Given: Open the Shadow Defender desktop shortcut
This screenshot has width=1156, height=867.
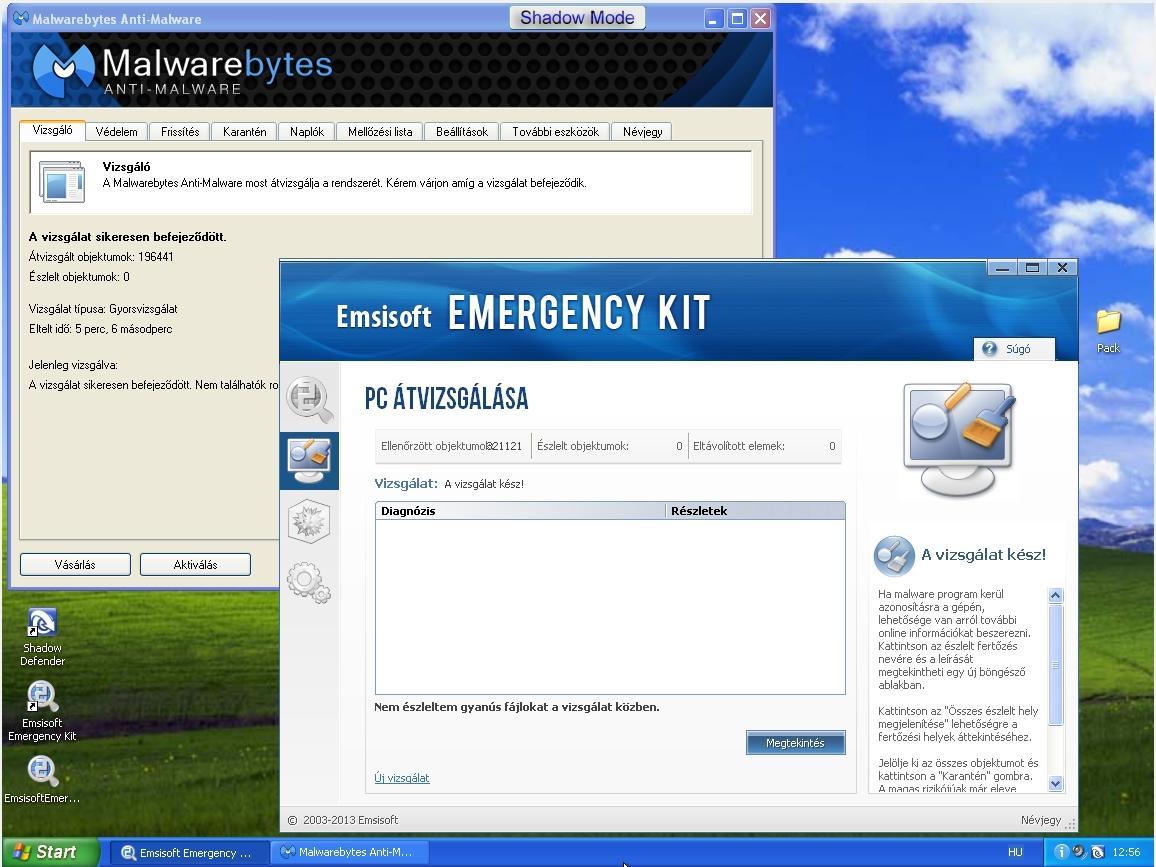Looking at the screenshot, I should (42, 638).
